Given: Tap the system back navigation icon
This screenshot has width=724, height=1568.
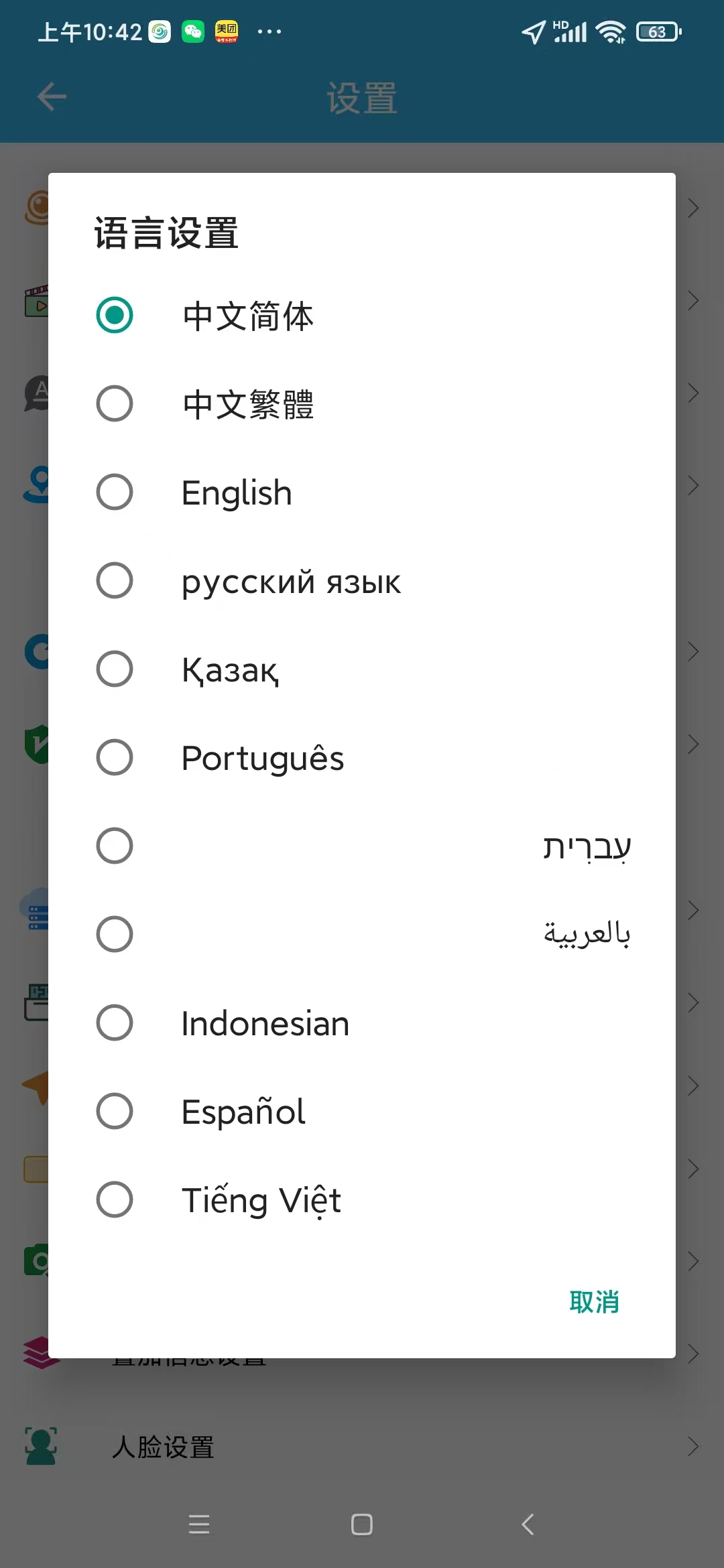Looking at the screenshot, I should (528, 1524).
